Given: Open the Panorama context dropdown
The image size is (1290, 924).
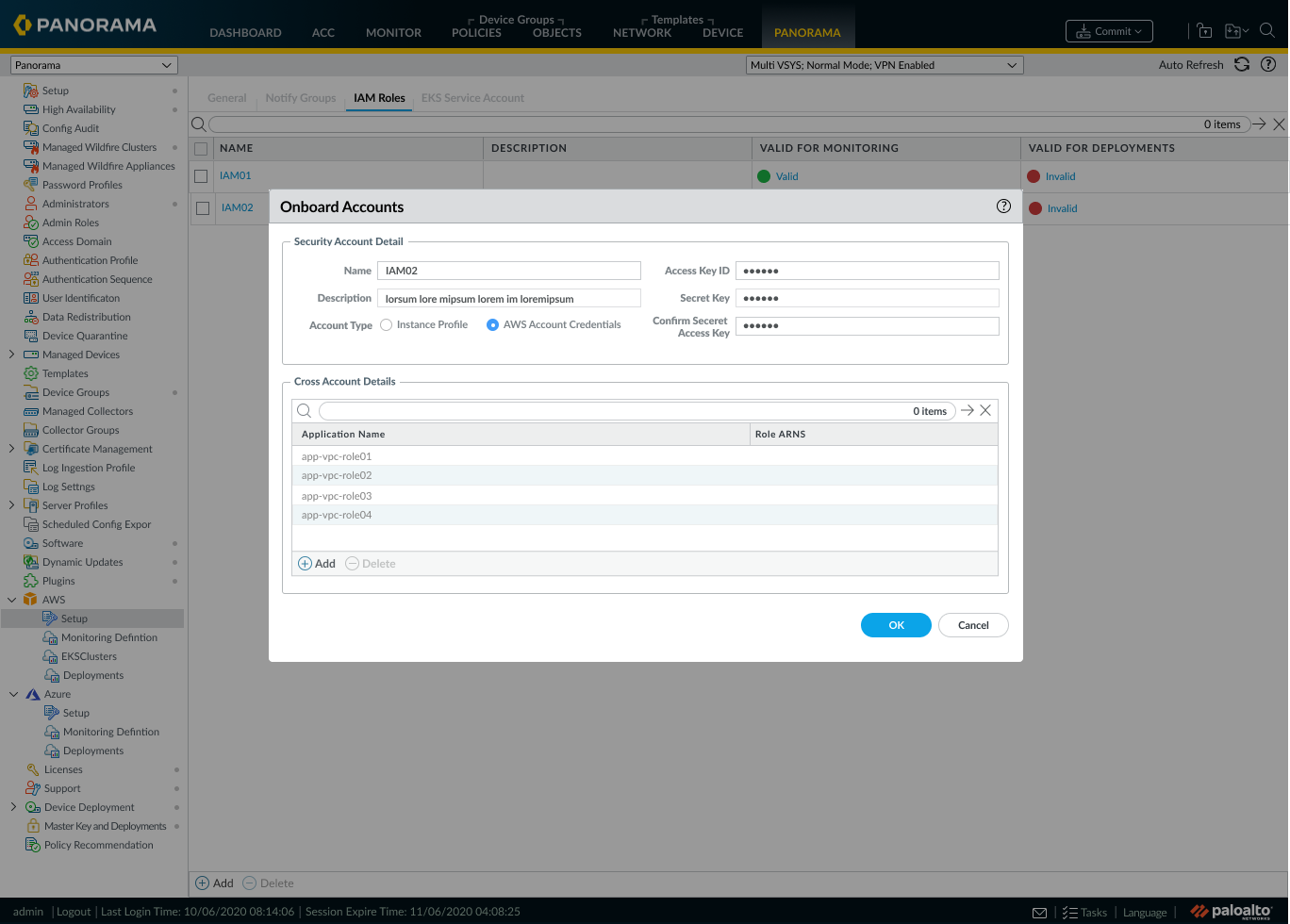Looking at the screenshot, I should [x=93, y=65].
